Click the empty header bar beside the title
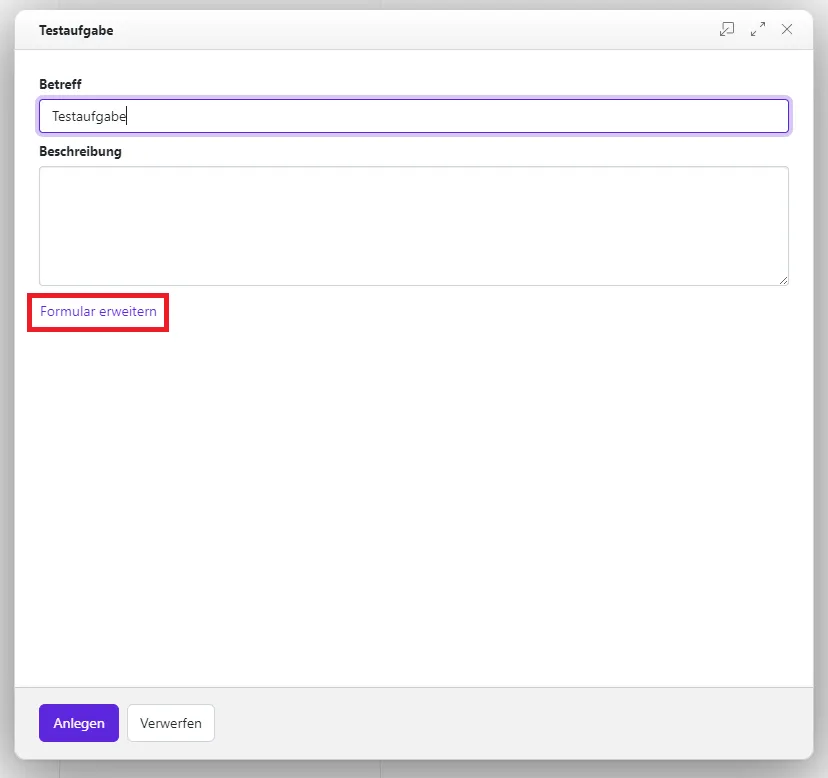This screenshot has height=778, width=828. (x=400, y=30)
